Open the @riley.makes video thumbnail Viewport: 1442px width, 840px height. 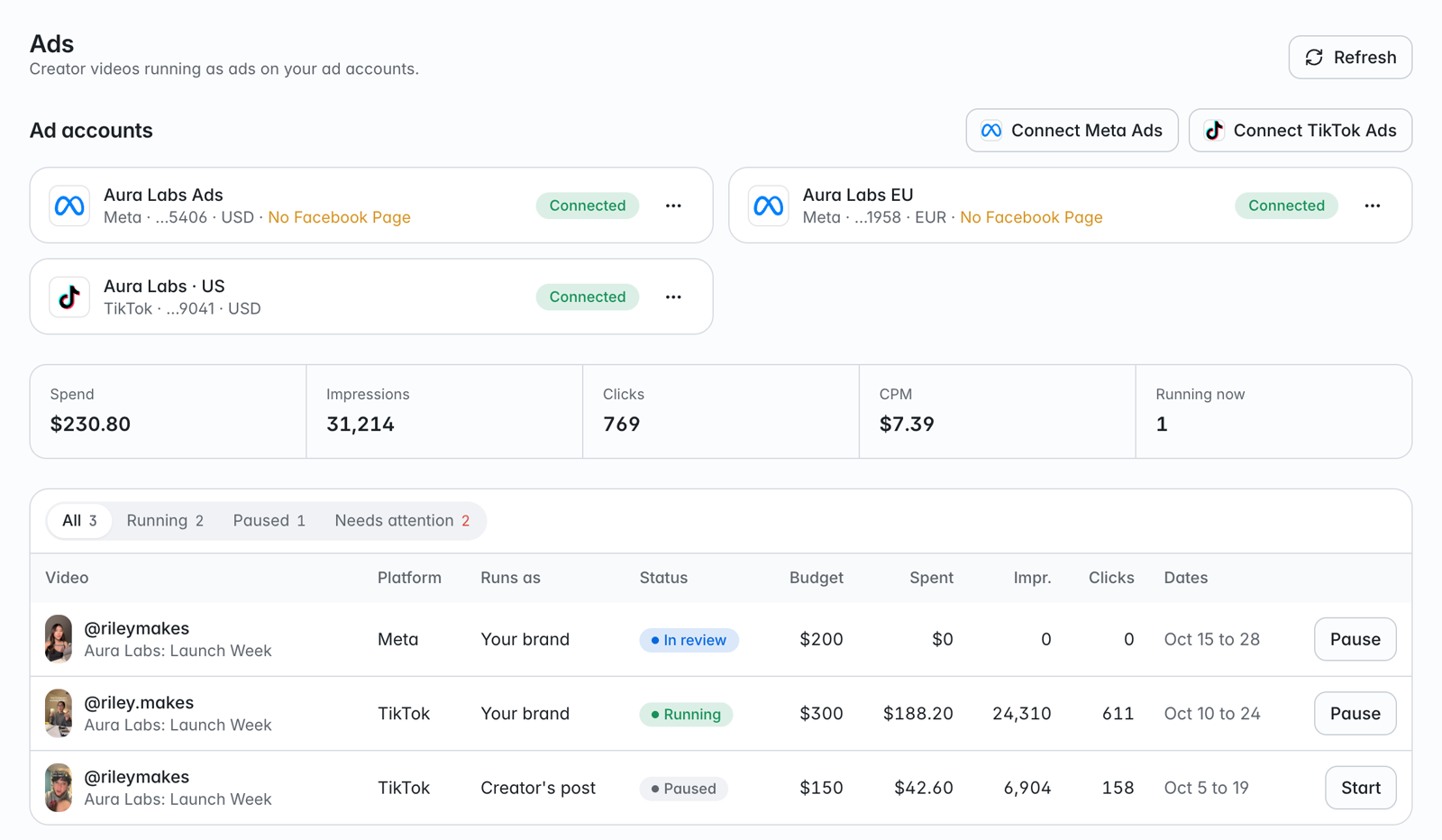(59, 714)
